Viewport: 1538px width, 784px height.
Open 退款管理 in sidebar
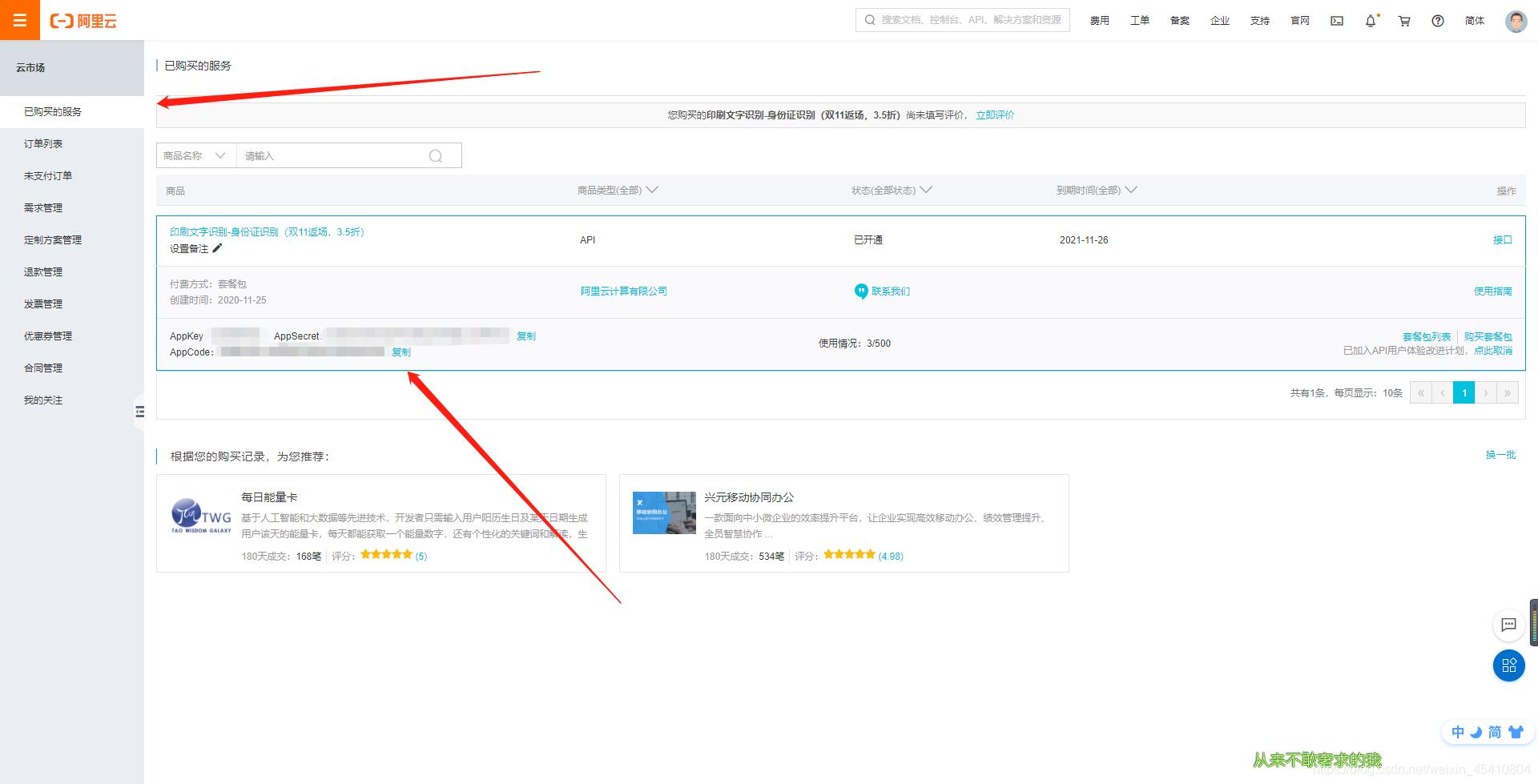coord(72,272)
